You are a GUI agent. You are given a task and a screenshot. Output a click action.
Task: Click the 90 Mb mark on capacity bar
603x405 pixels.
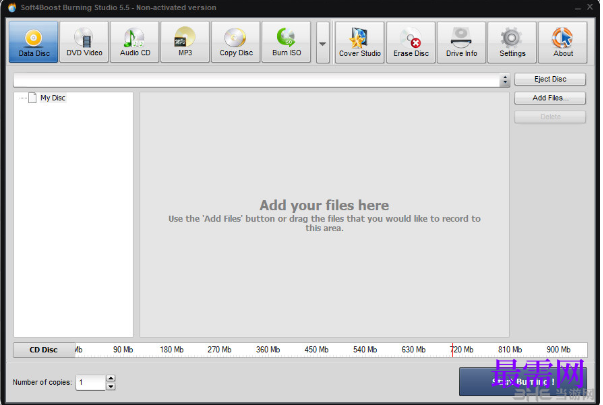click(x=123, y=350)
